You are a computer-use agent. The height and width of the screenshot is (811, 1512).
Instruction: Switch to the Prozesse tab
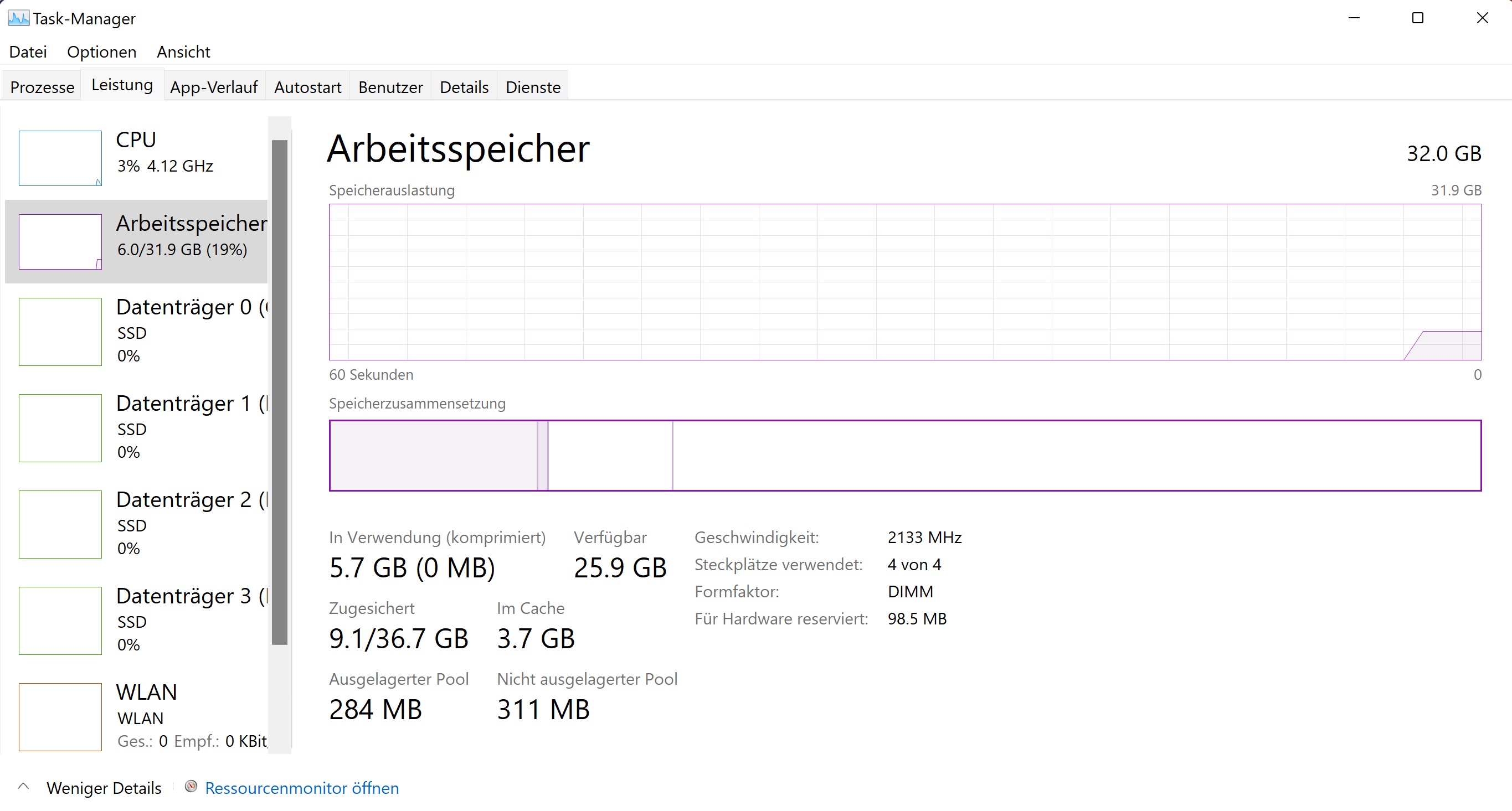(42, 87)
